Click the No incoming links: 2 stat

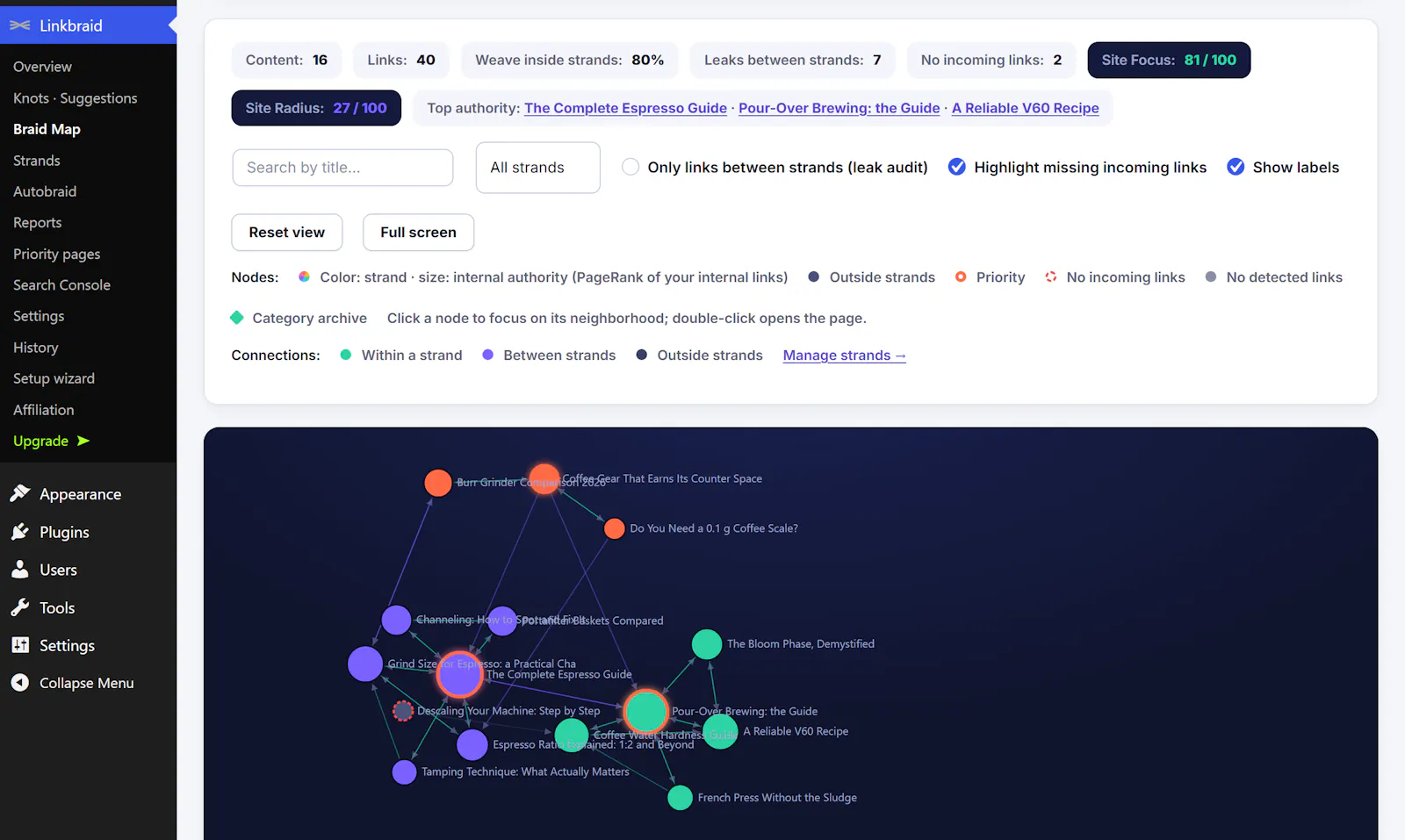coord(991,60)
